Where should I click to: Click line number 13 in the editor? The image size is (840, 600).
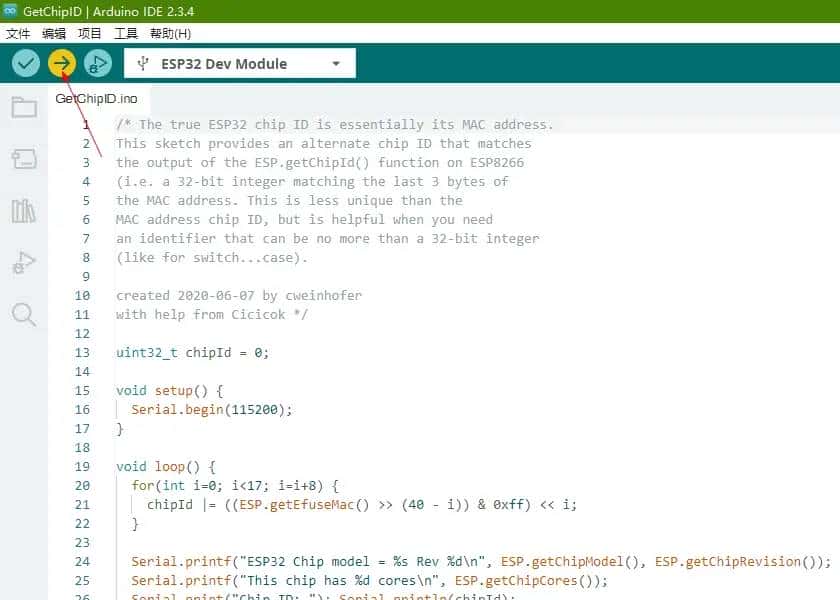coord(82,352)
